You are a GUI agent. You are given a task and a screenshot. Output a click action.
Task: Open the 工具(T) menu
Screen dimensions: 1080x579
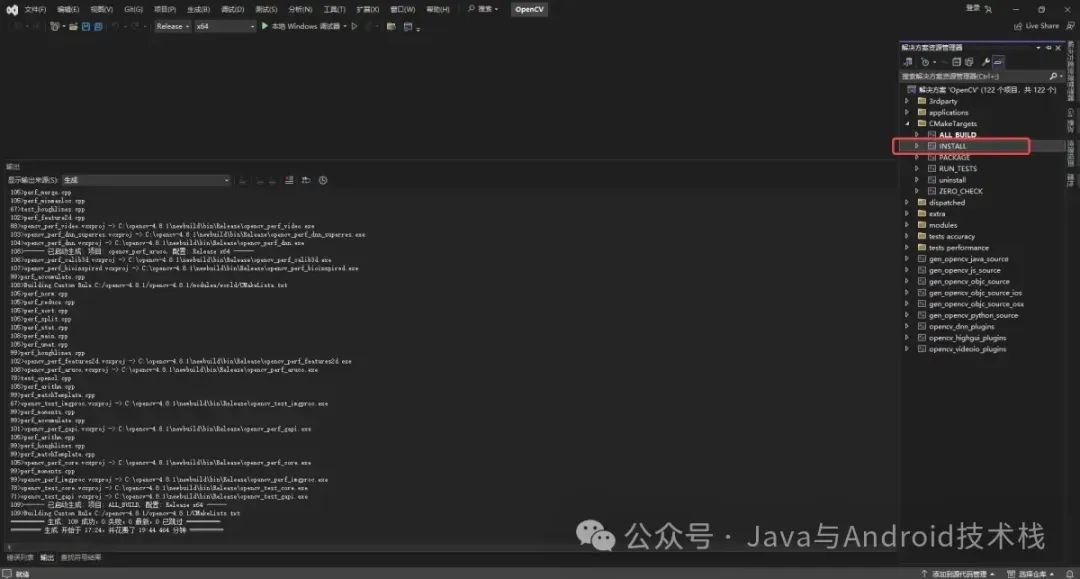coord(335,10)
